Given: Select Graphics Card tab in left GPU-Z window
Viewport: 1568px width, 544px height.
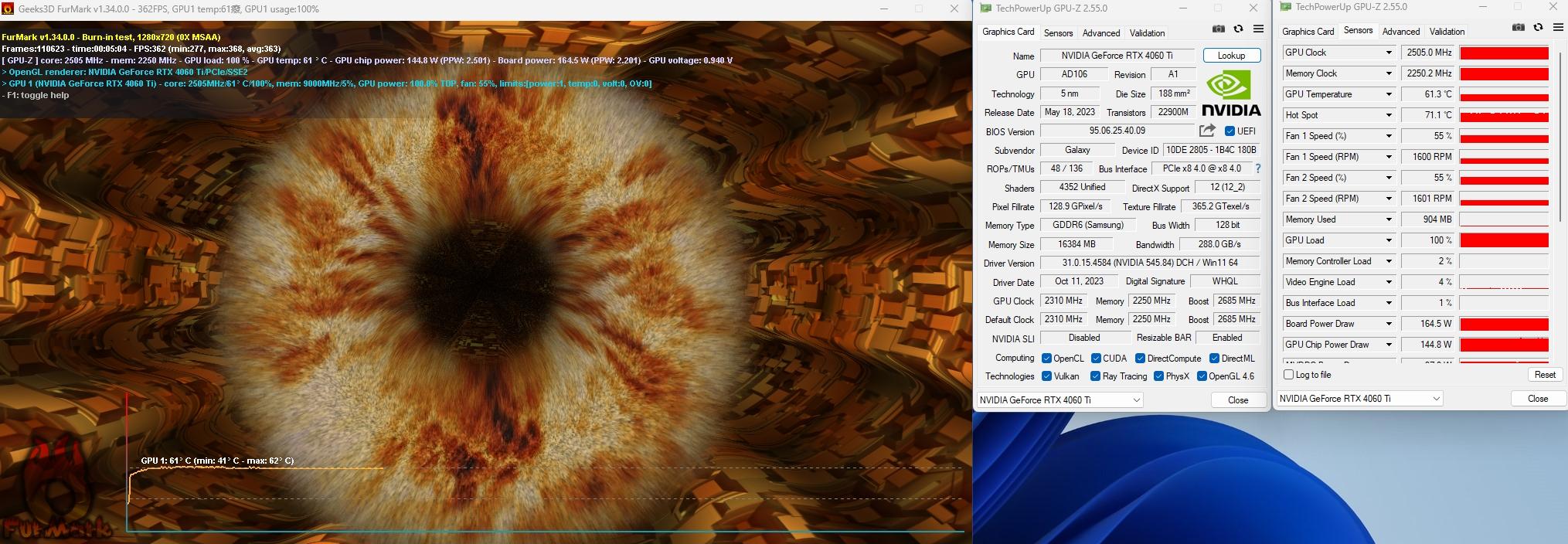Looking at the screenshot, I should [1008, 32].
